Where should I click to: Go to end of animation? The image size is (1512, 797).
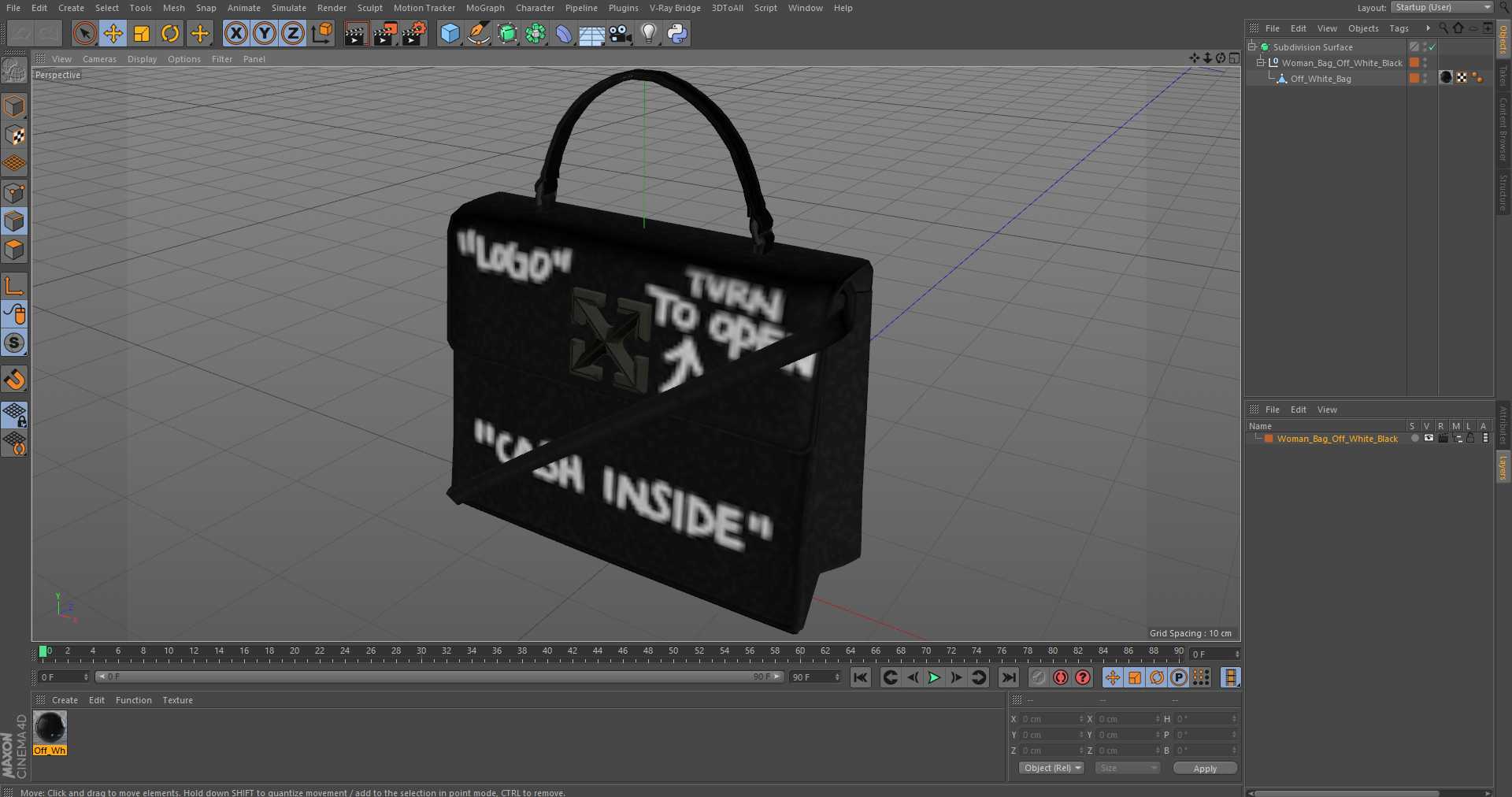[x=1009, y=677]
